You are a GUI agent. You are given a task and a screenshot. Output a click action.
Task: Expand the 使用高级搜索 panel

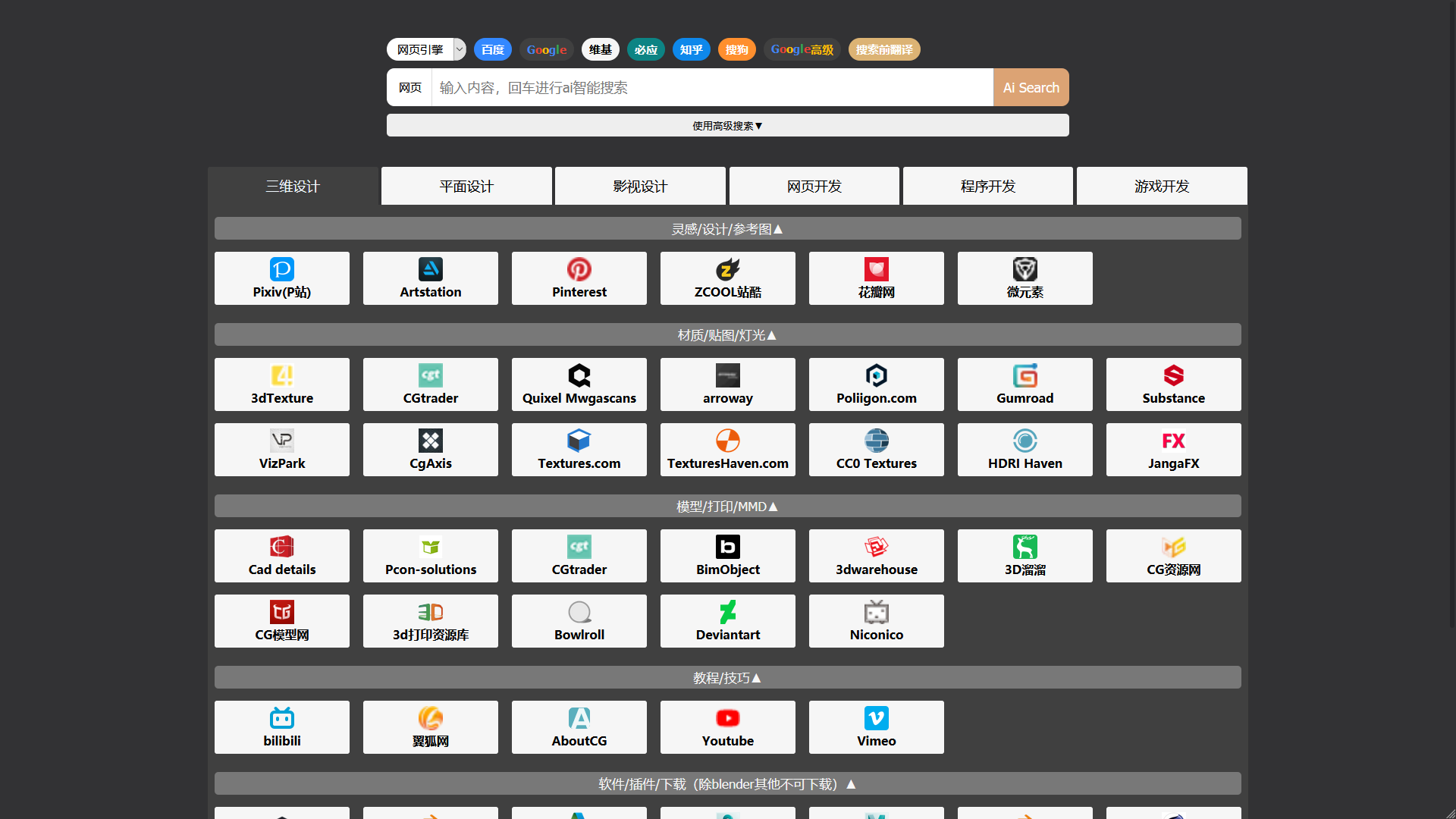727,126
